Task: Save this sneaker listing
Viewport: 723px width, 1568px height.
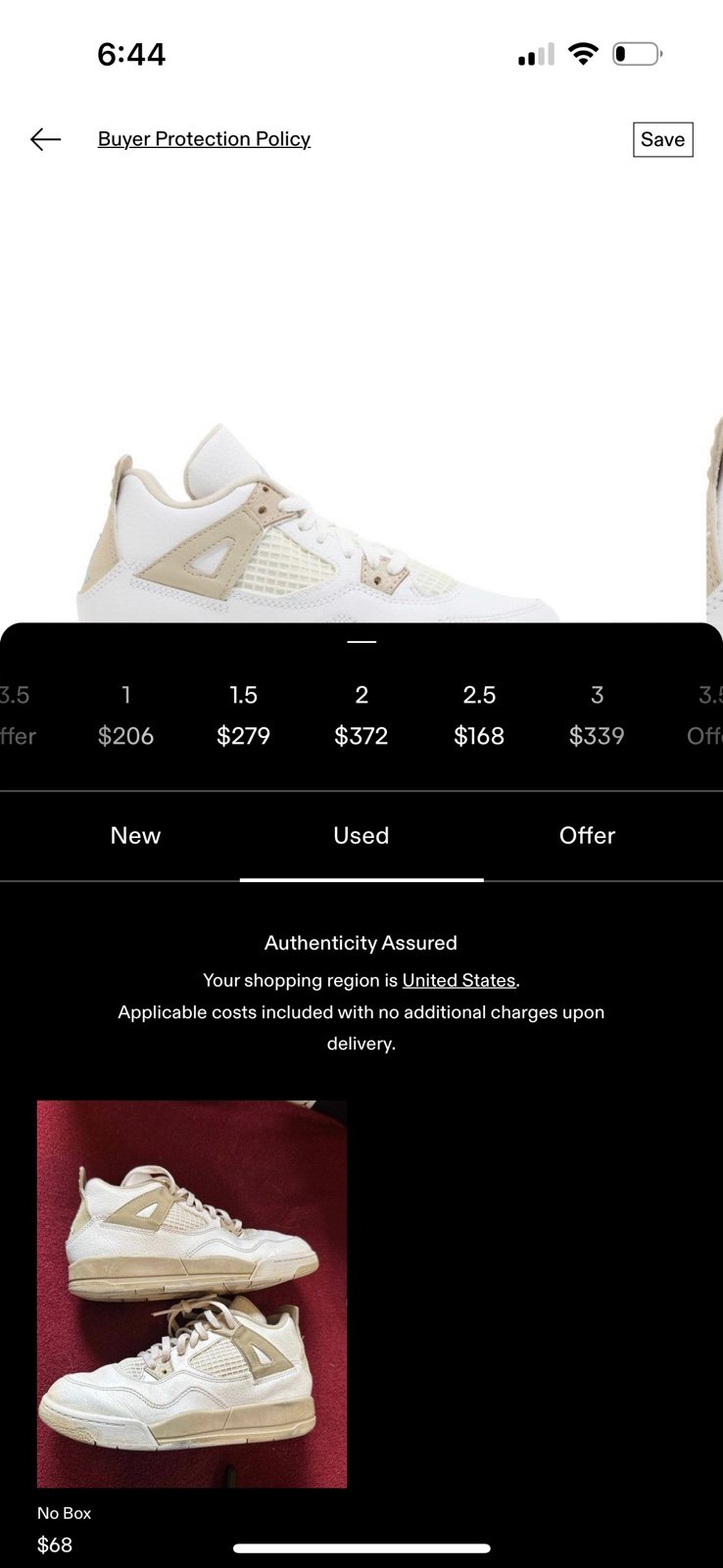Action: (663, 139)
